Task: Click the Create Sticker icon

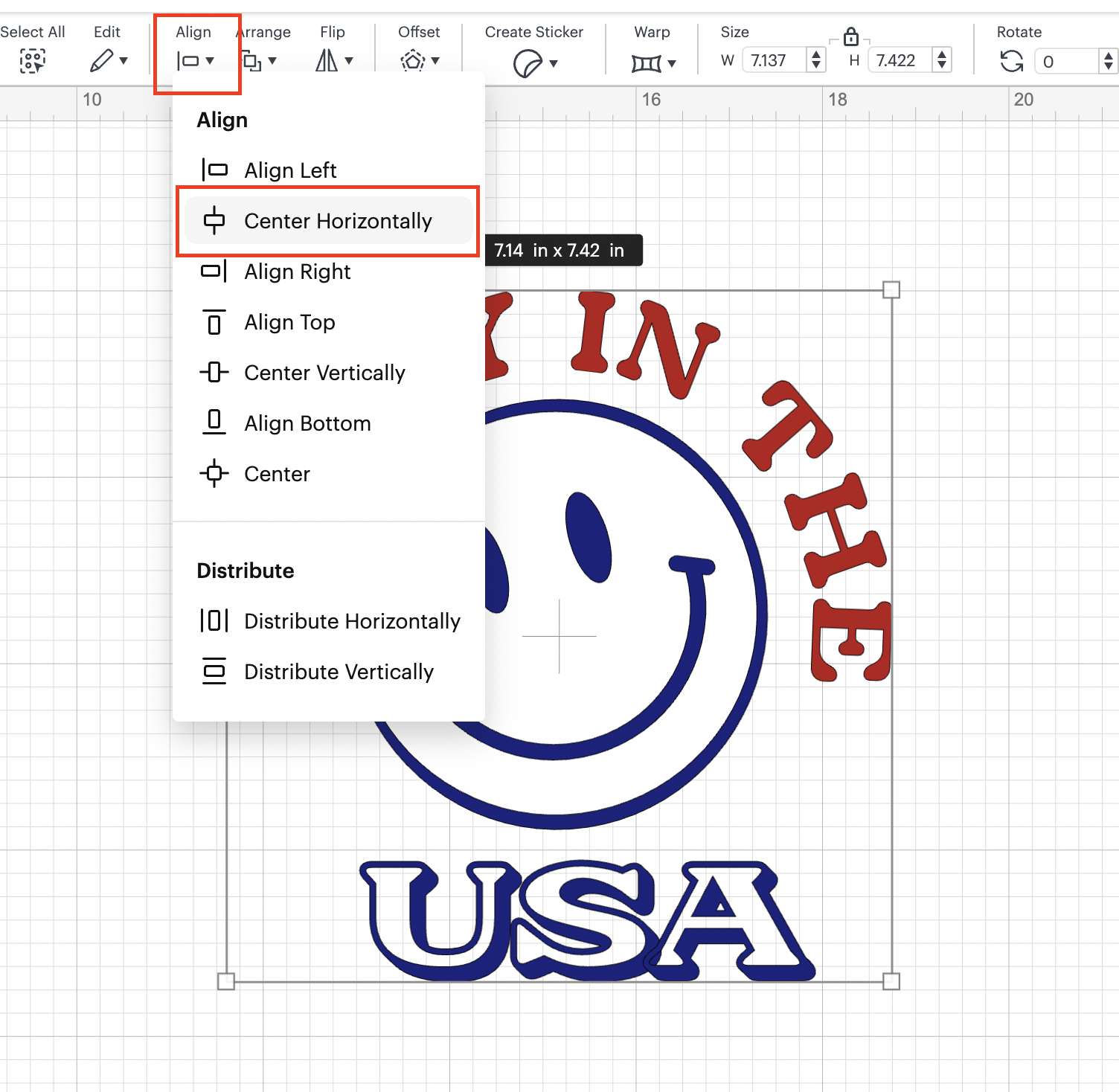Action: click(528, 63)
